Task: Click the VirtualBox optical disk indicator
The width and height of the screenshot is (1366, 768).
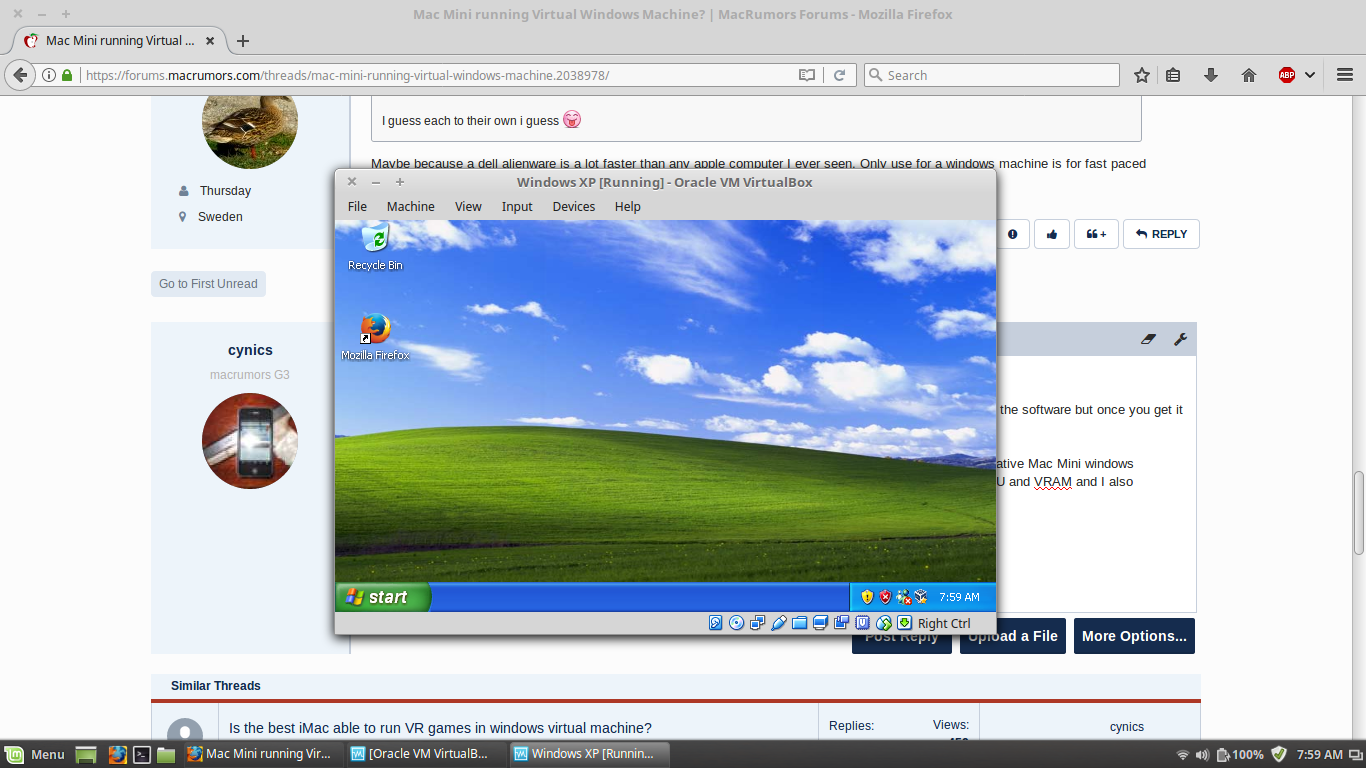Action: pos(737,623)
